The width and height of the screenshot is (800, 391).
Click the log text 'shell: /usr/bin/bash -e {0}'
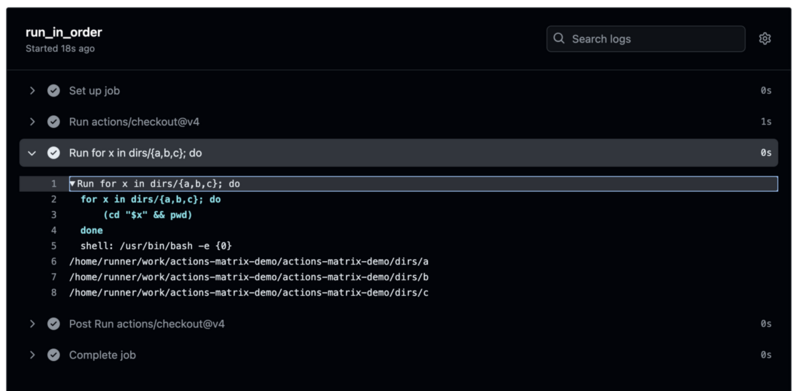click(x=156, y=246)
